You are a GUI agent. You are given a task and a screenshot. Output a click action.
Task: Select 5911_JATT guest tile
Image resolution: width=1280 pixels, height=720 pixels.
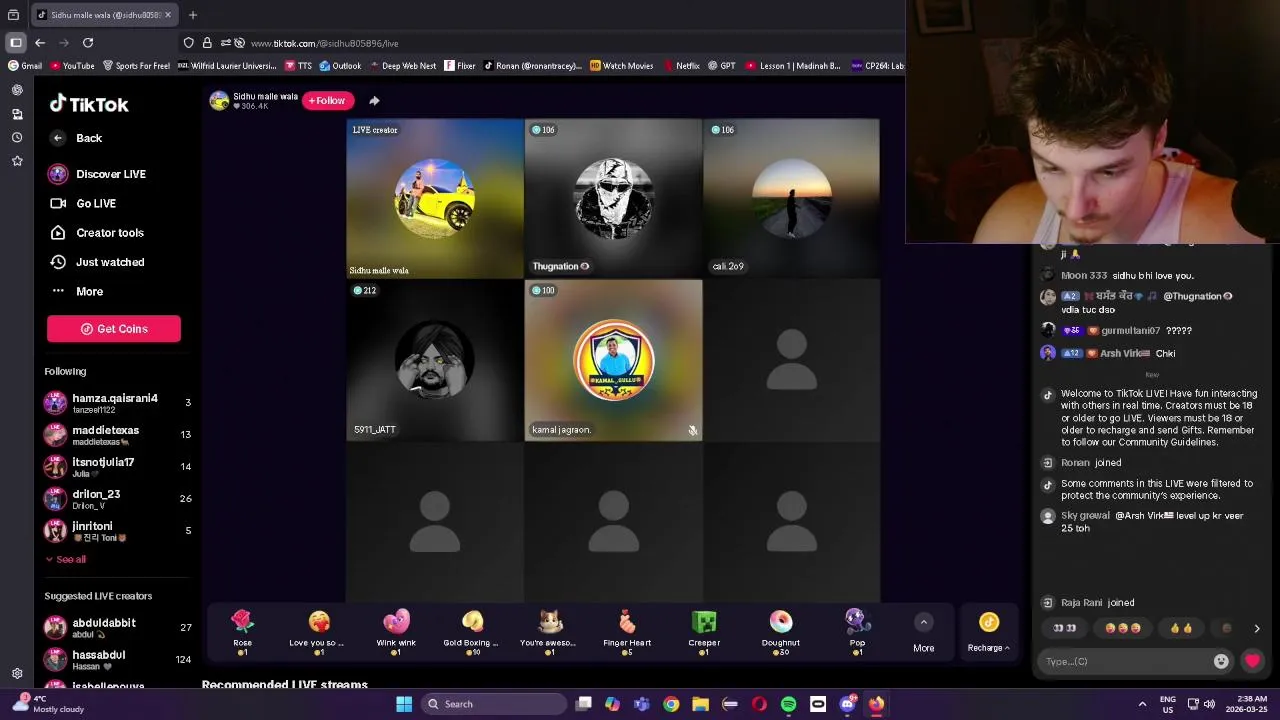[x=435, y=361]
